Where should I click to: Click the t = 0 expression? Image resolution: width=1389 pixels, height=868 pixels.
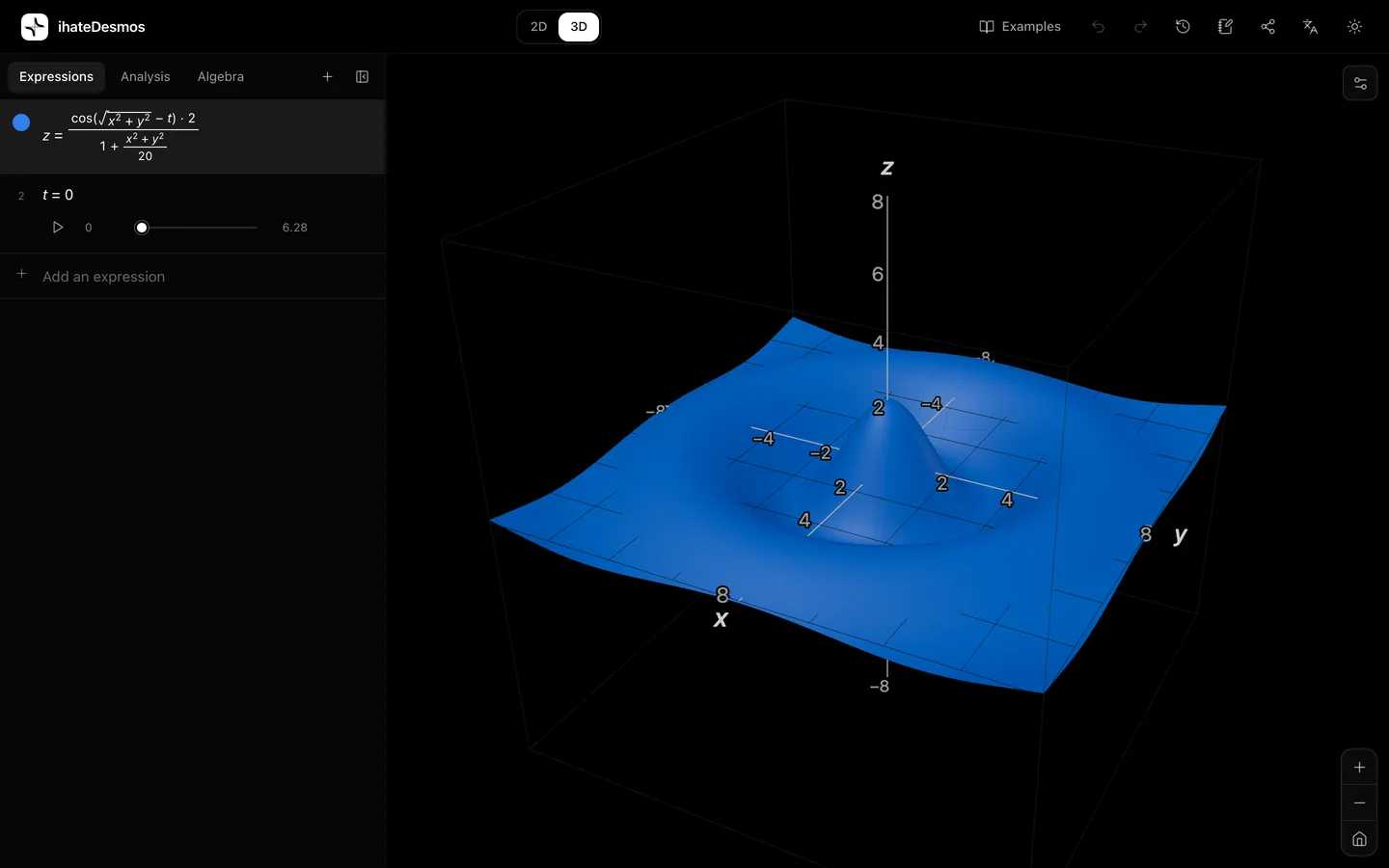pos(58,195)
